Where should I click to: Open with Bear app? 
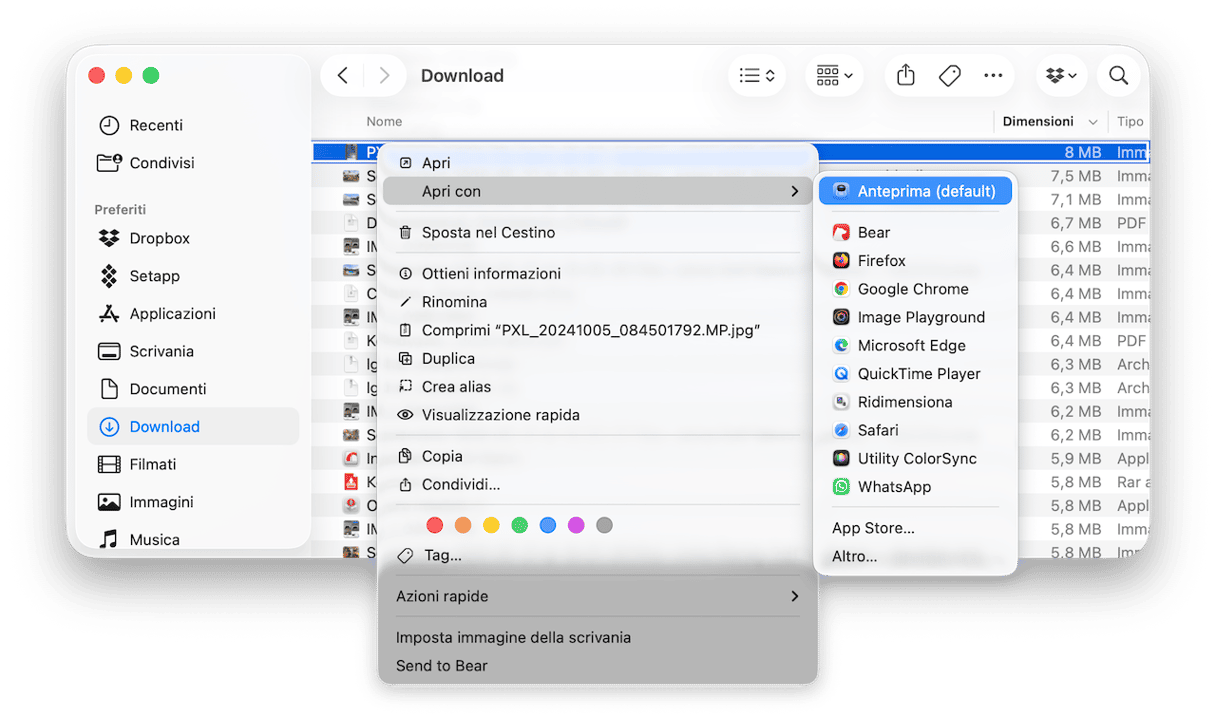915,232
